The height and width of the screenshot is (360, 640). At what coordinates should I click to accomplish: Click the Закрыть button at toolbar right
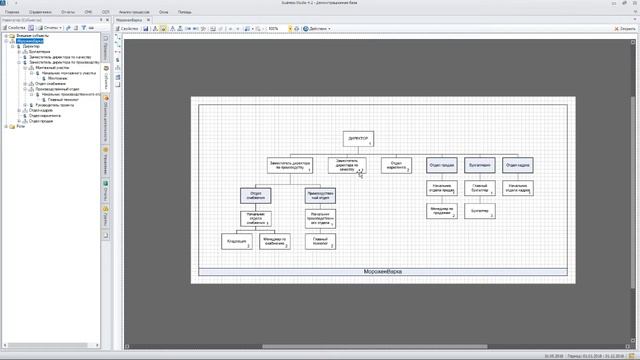coord(625,29)
